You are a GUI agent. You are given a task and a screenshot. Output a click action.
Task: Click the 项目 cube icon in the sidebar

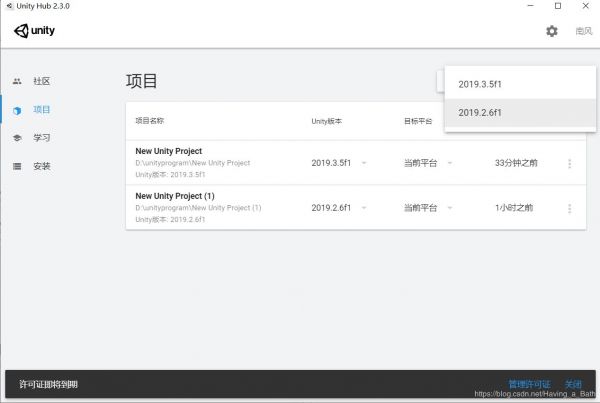(17, 111)
